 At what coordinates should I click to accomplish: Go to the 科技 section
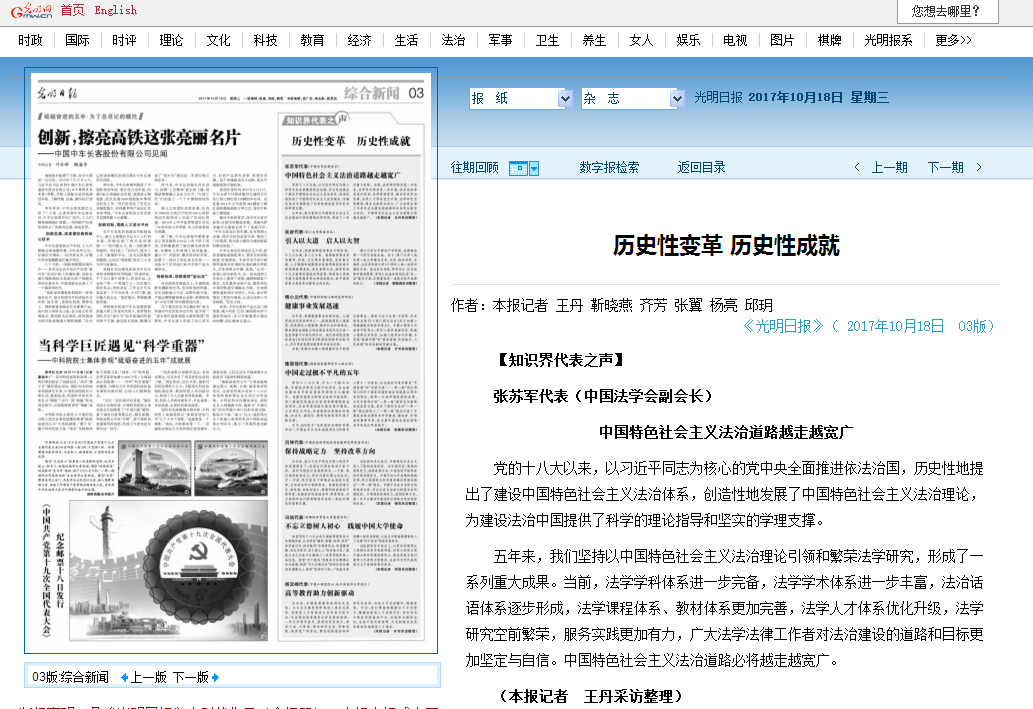coord(265,41)
